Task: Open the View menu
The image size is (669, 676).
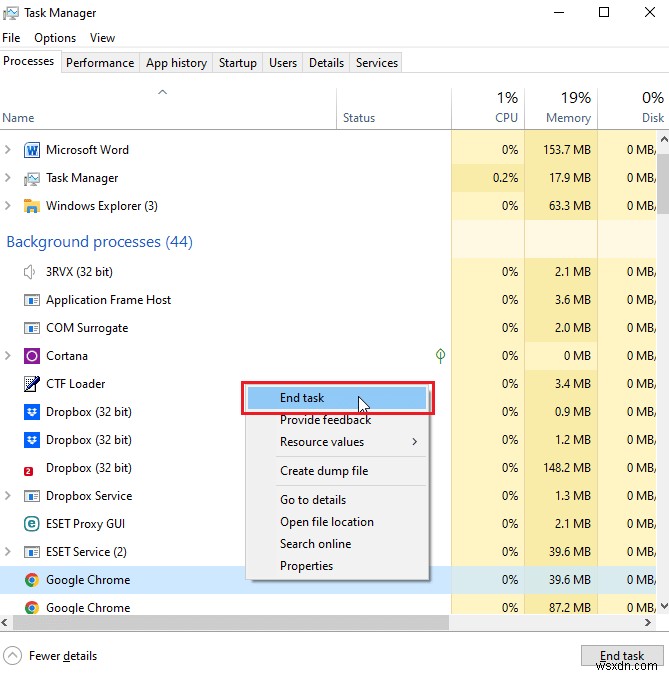Action: pyautogui.click(x=102, y=38)
